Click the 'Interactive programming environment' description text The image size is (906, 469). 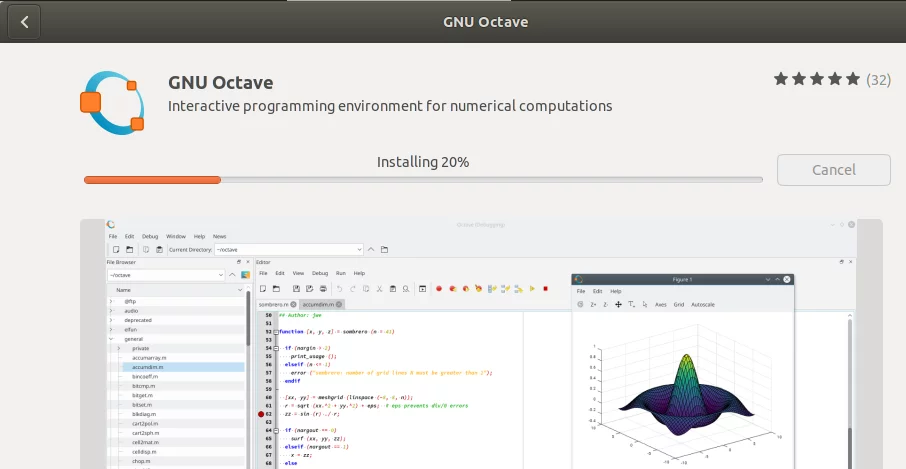[390, 106]
